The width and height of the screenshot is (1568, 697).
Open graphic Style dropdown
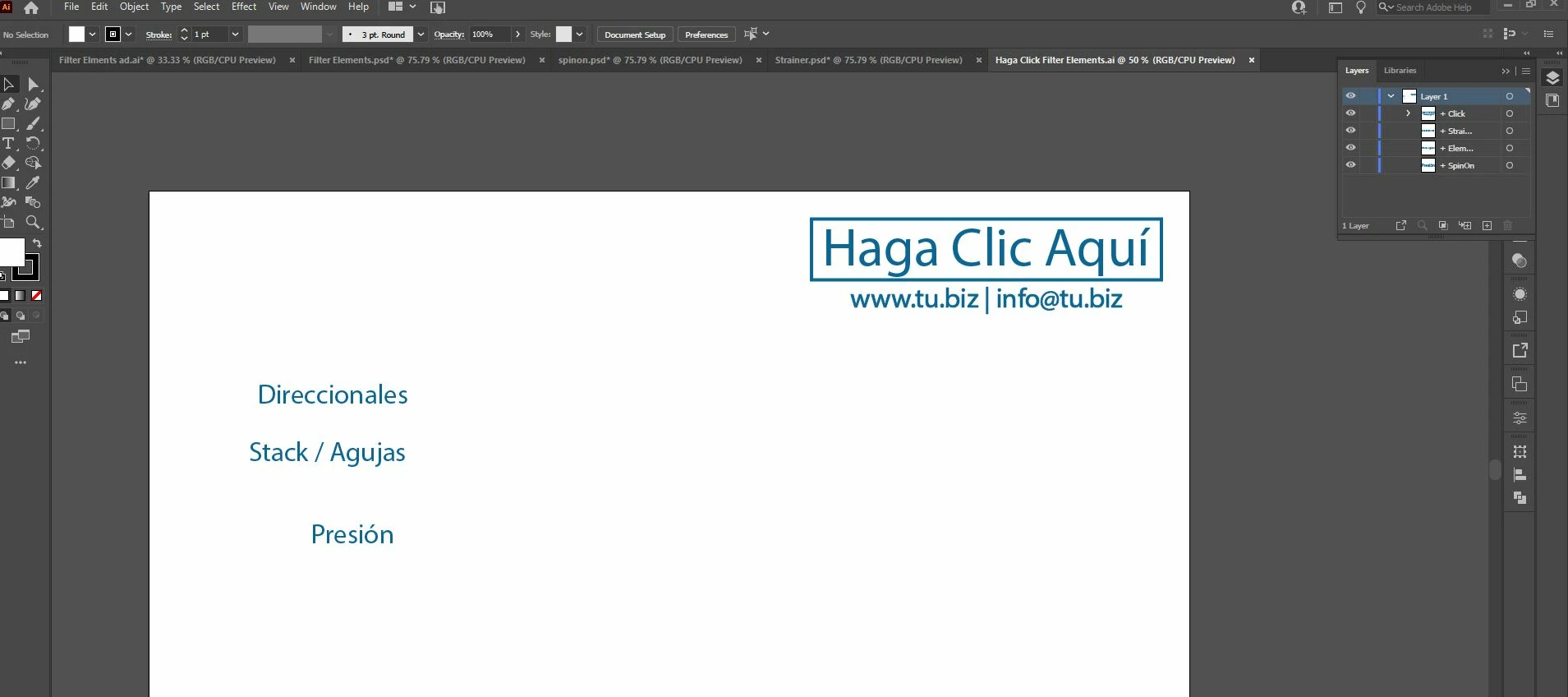(x=579, y=35)
